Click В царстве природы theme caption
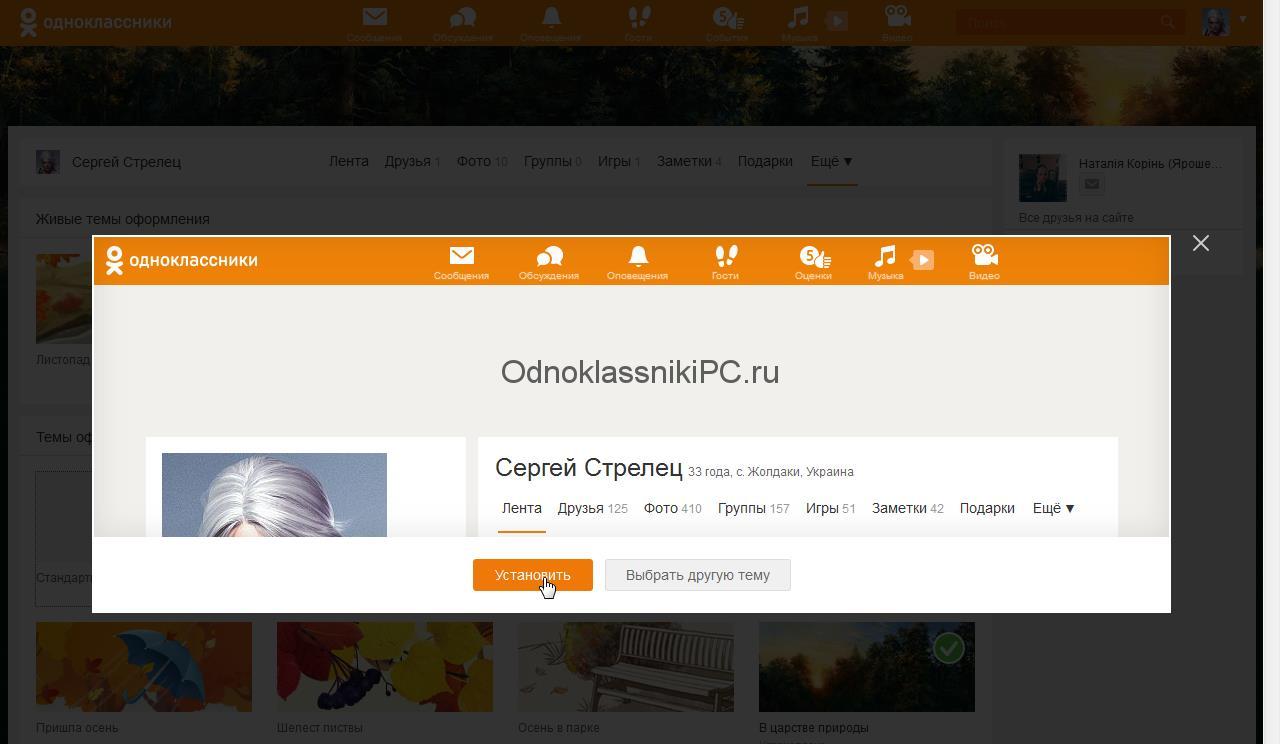1280x744 pixels. pos(814,728)
